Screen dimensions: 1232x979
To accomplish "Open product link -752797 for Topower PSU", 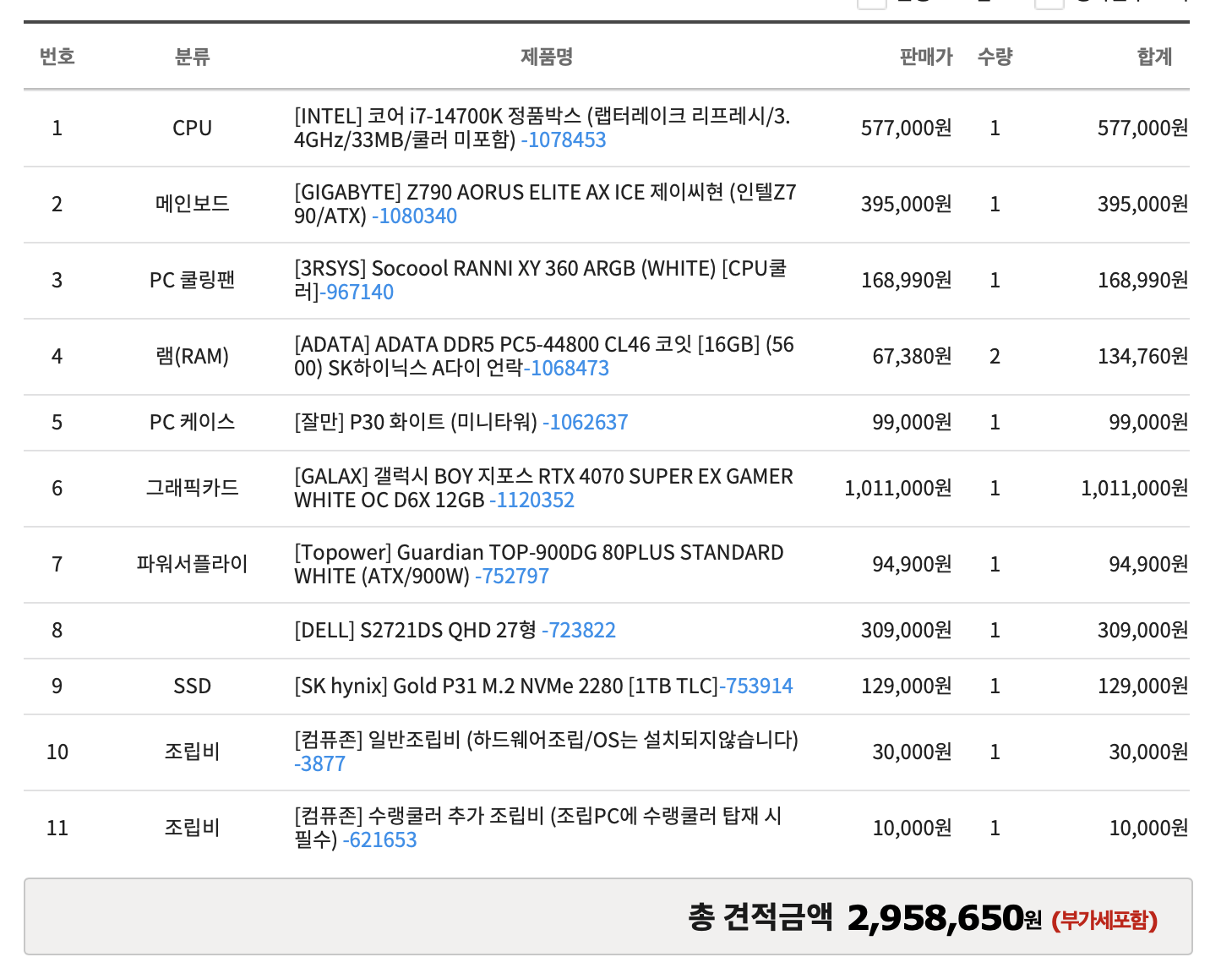I will click(x=512, y=577).
